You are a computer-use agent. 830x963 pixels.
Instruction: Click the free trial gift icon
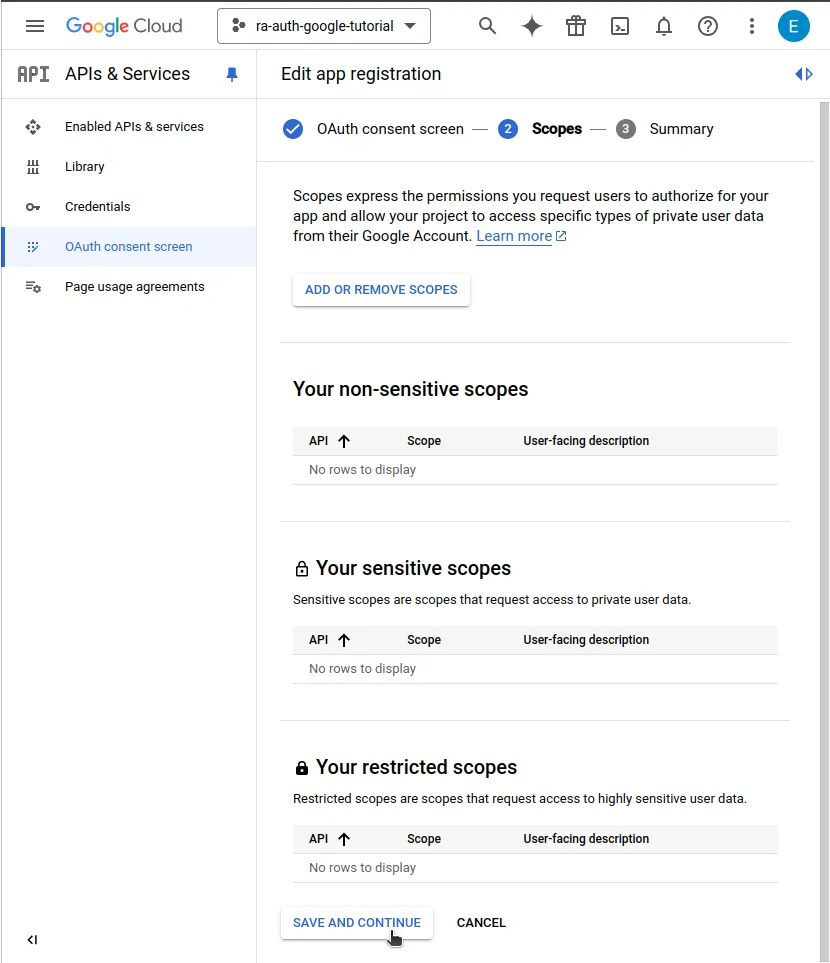(576, 26)
